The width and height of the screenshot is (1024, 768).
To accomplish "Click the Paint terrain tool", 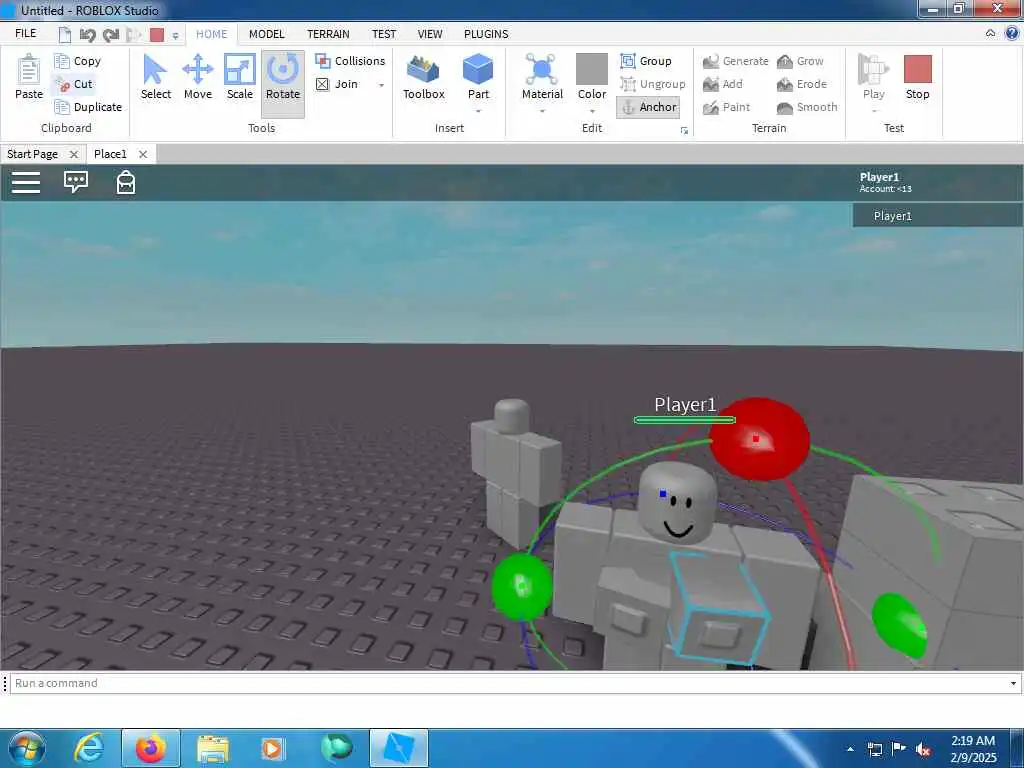I will 726,107.
